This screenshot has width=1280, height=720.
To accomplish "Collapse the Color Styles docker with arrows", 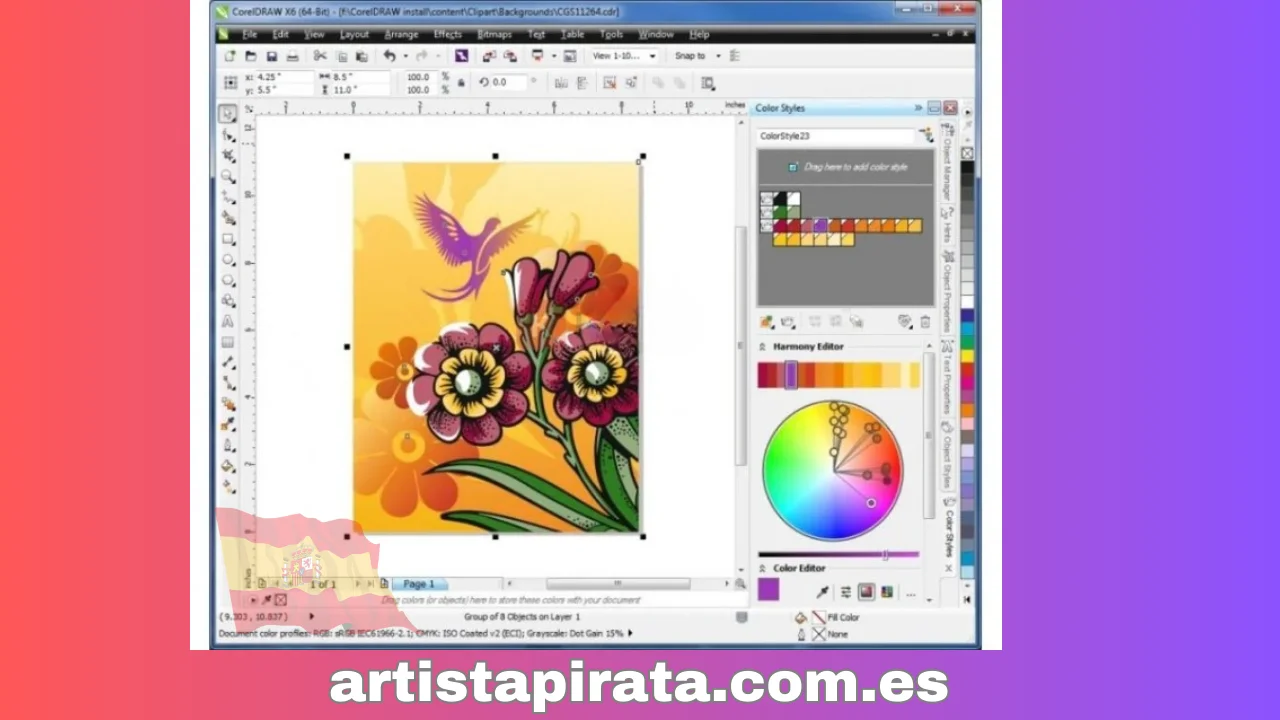I will (918, 108).
